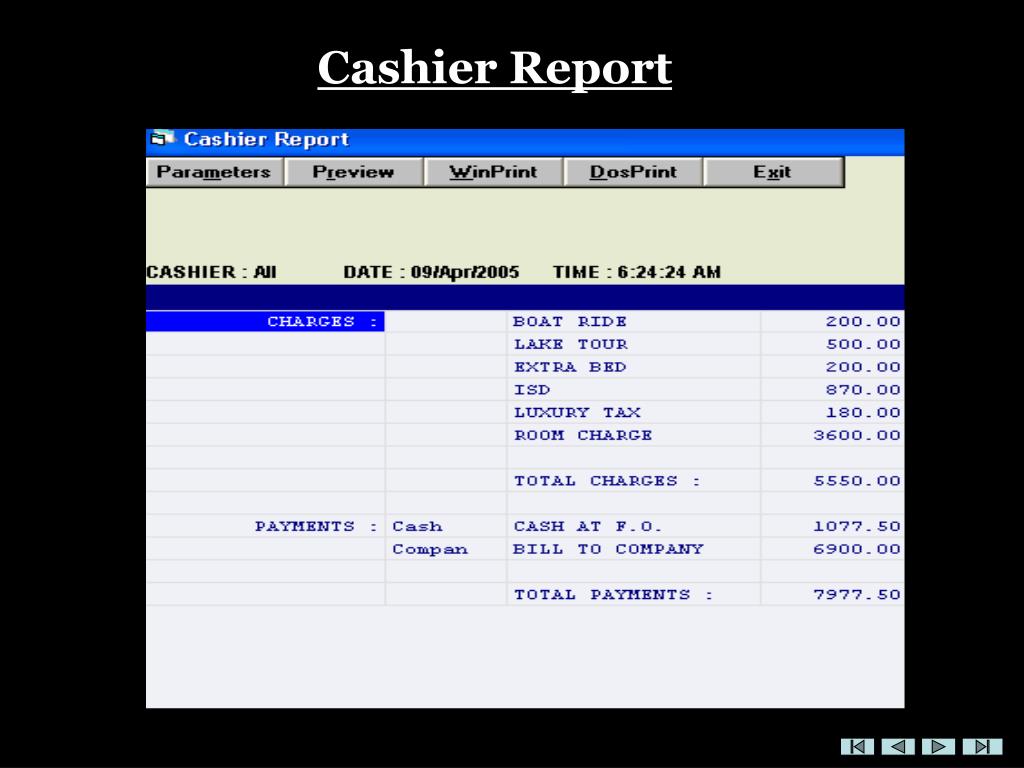The width and height of the screenshot is (1024, 768).
Task: Click the 6900.00 company bill amount
Action: [x=857, y=549]
